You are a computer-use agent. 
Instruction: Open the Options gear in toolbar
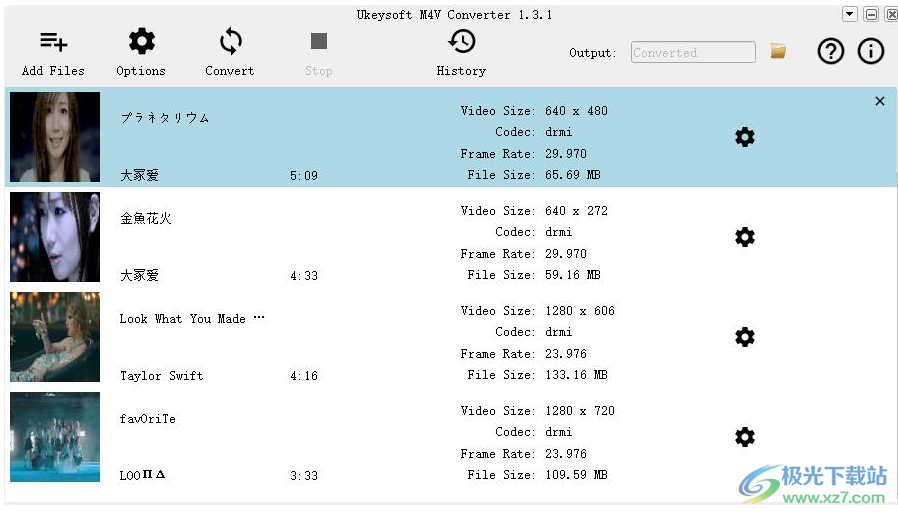point(141,41)
